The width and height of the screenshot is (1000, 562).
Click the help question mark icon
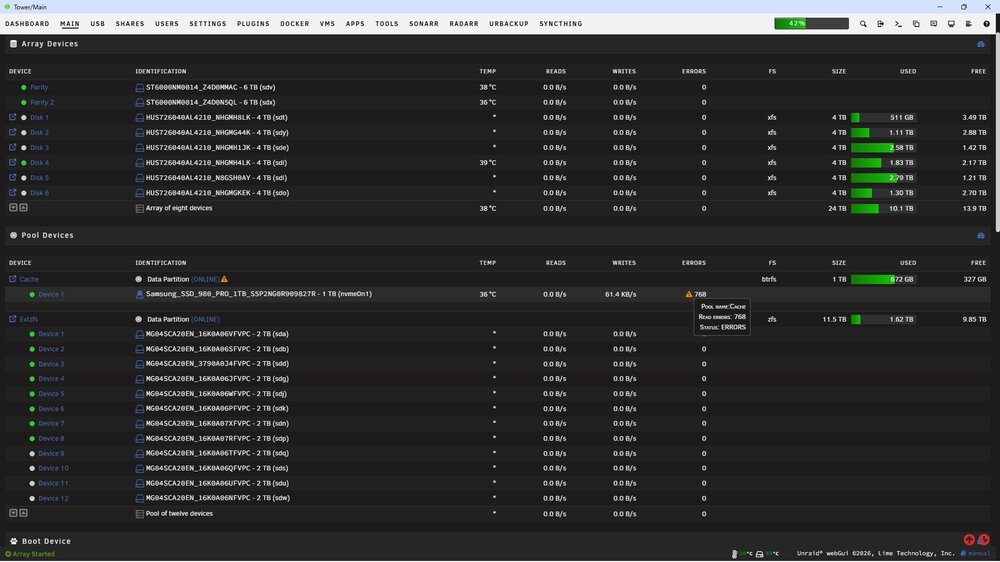987,24
